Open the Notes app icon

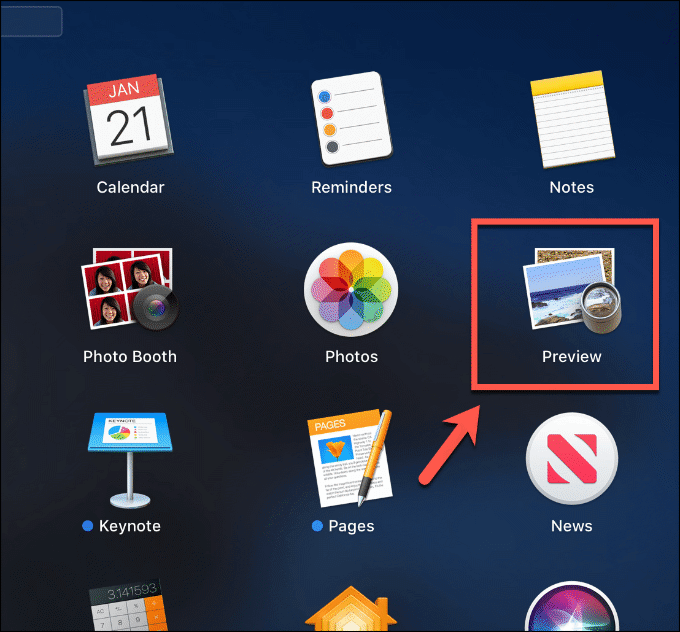(572, 119)
